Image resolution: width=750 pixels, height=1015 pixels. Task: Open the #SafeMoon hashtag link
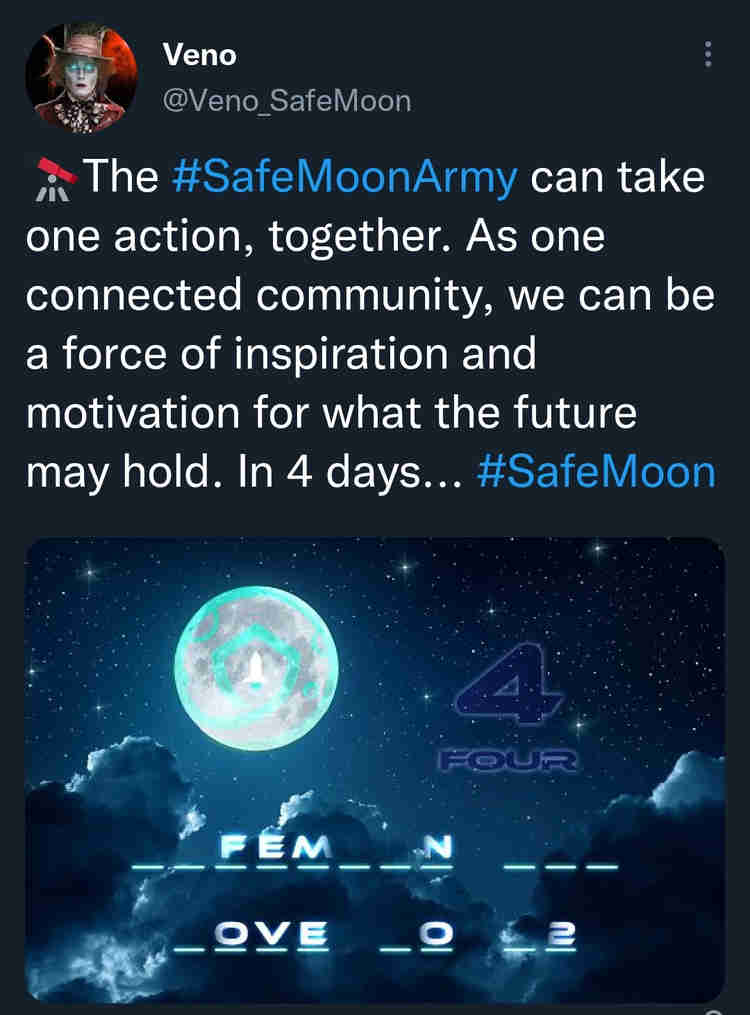(597, 471)
